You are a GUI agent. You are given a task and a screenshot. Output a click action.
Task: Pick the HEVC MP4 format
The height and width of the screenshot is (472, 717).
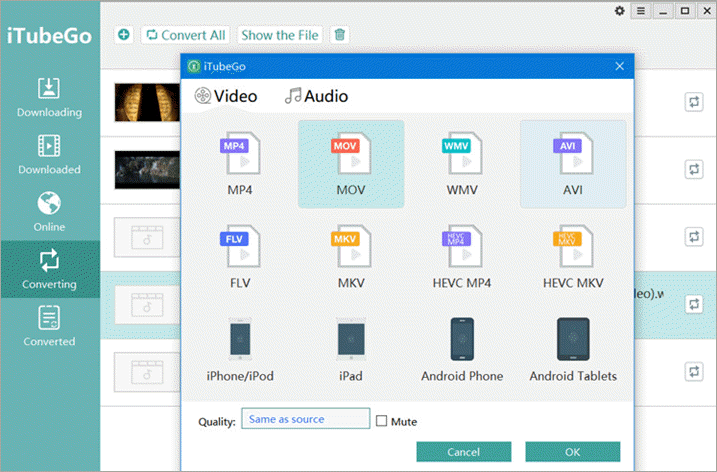(x=462, y=246)
